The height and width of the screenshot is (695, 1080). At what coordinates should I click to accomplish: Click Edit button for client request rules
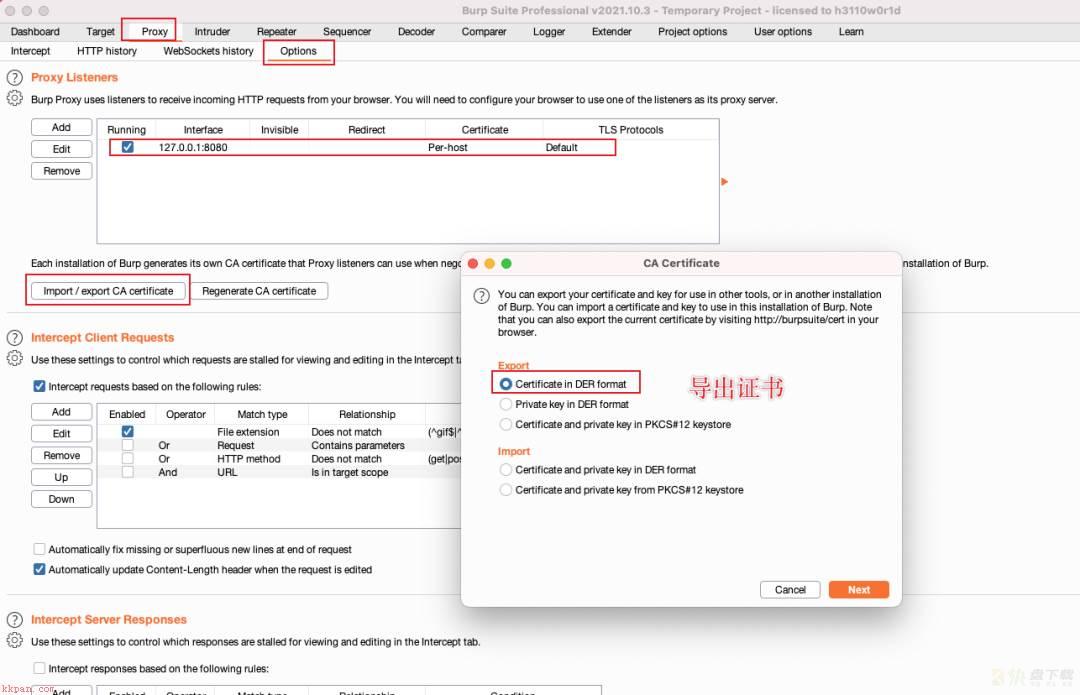pyautogui.click(x=61, y=433)
